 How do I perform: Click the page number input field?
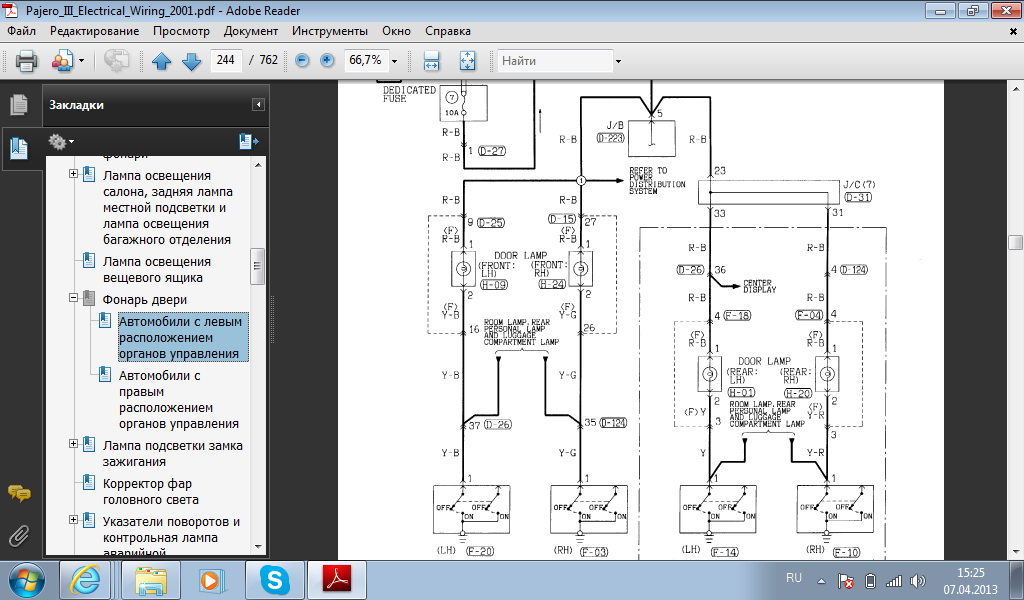[x=225, y=61]
